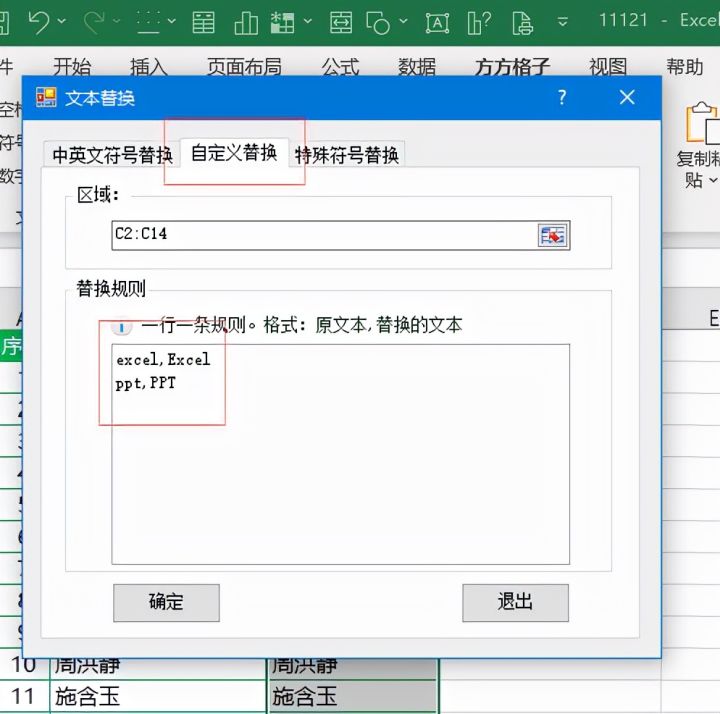Viewport: 720px width, 714px height.
Task: Close the 文本替换 dialog with X
Action: (627, 97)
